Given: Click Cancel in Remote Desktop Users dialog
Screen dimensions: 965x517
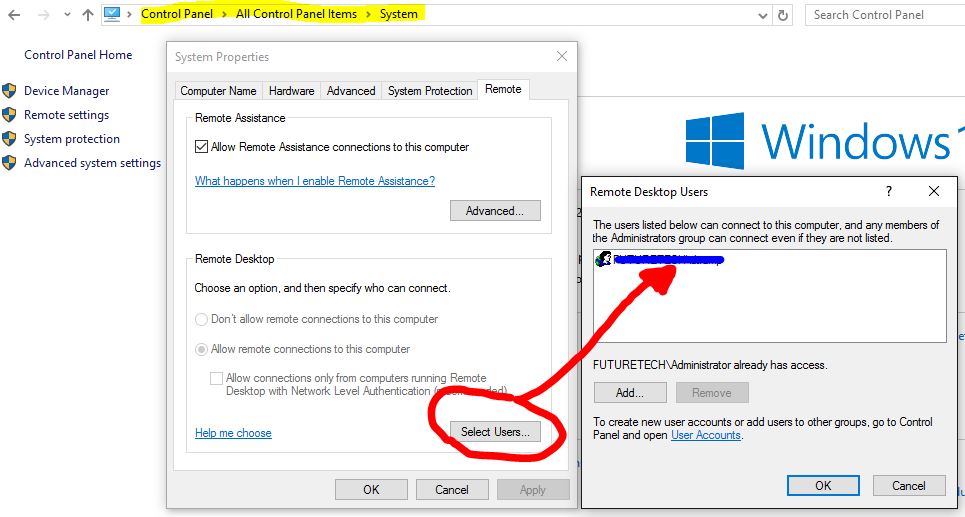Looking at the screenshot, I should pos(909,486).
